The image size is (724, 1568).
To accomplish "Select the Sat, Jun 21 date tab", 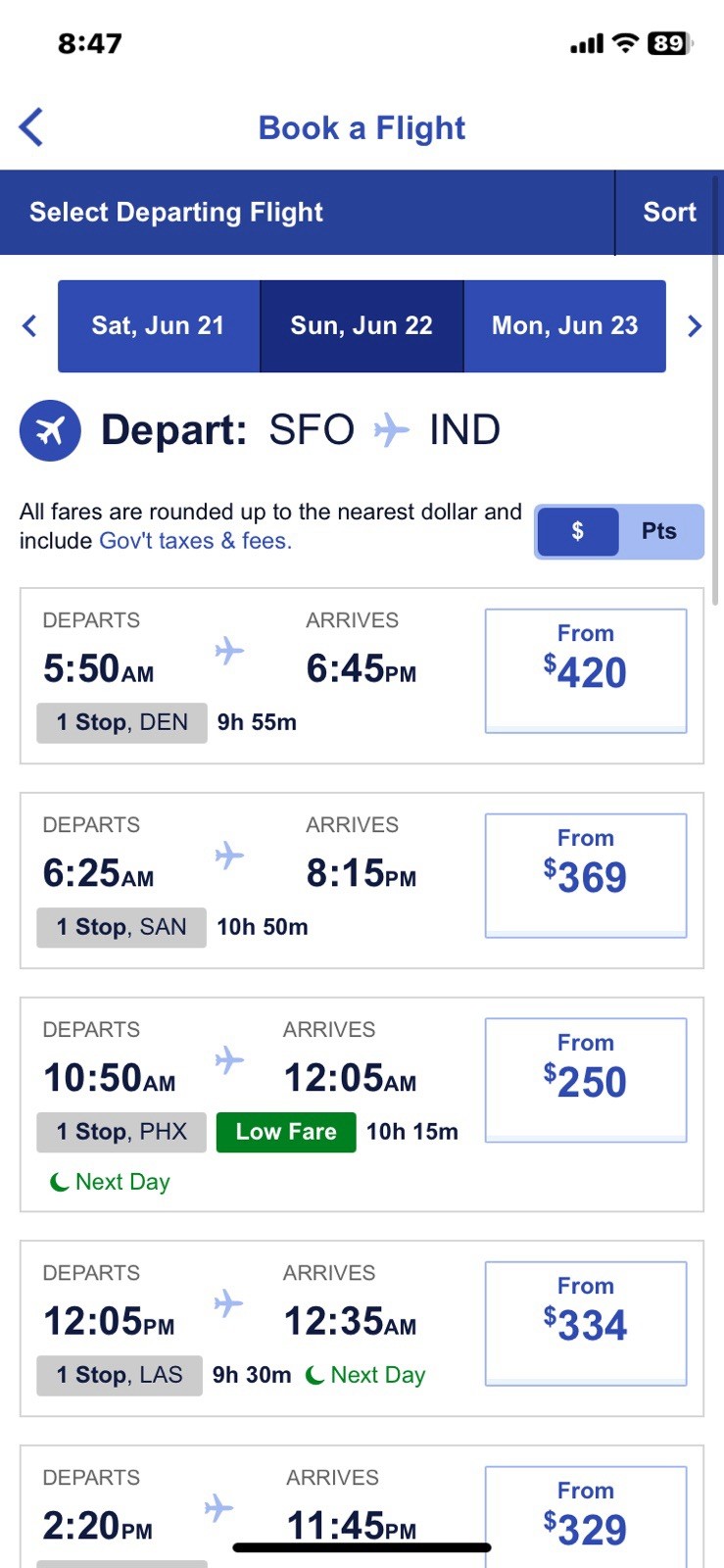I will (x=159, y=326).
